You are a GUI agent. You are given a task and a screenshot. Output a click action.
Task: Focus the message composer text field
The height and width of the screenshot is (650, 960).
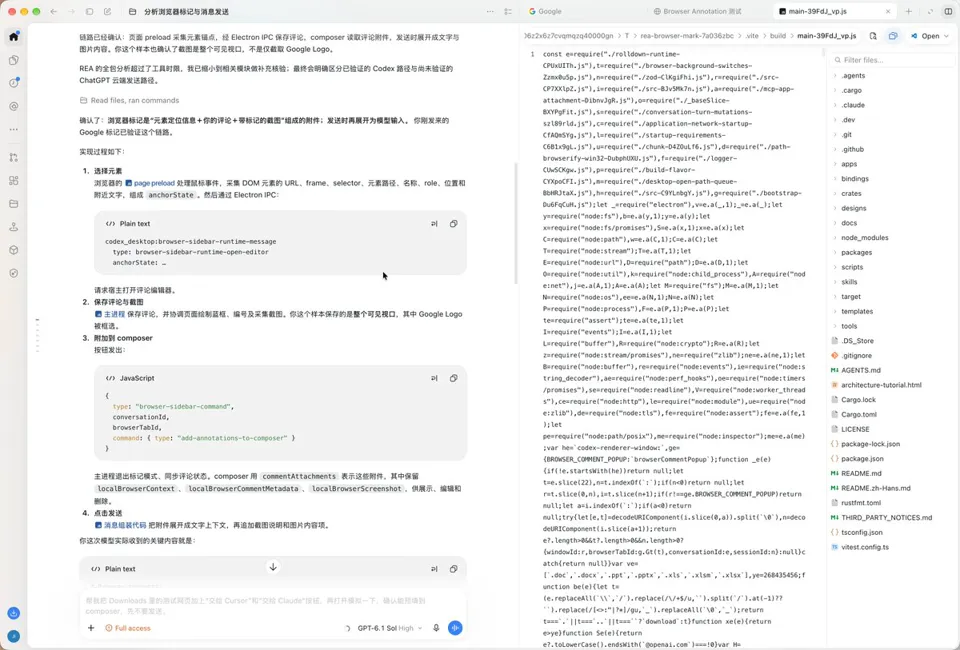click(x=272, y=606)
